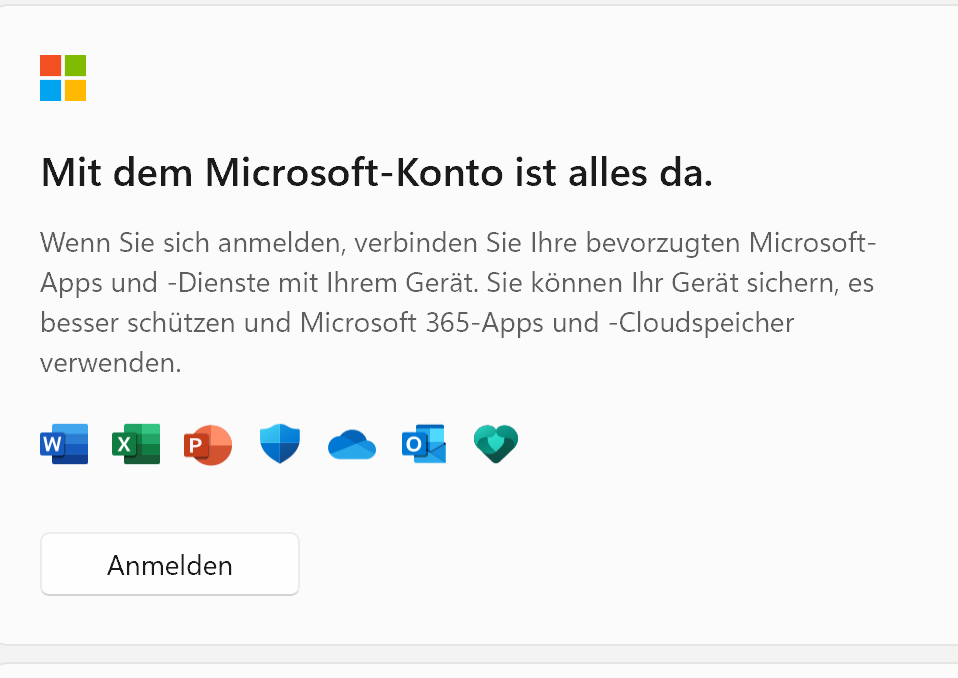Click the word "verwenden." in the description

coord(111,363)
